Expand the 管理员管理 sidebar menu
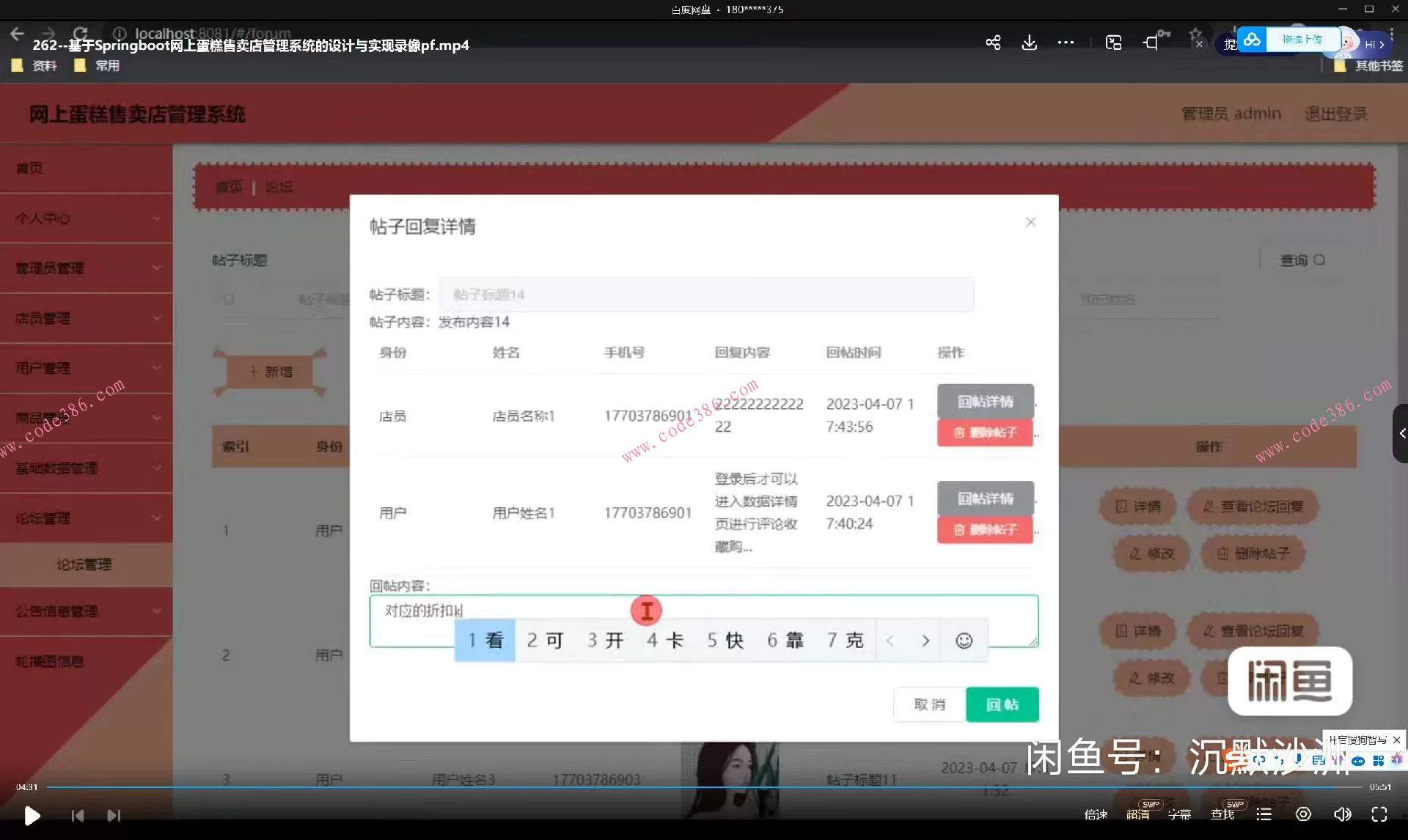Viewport: 1408px width, 840px height. pos(87,268)
